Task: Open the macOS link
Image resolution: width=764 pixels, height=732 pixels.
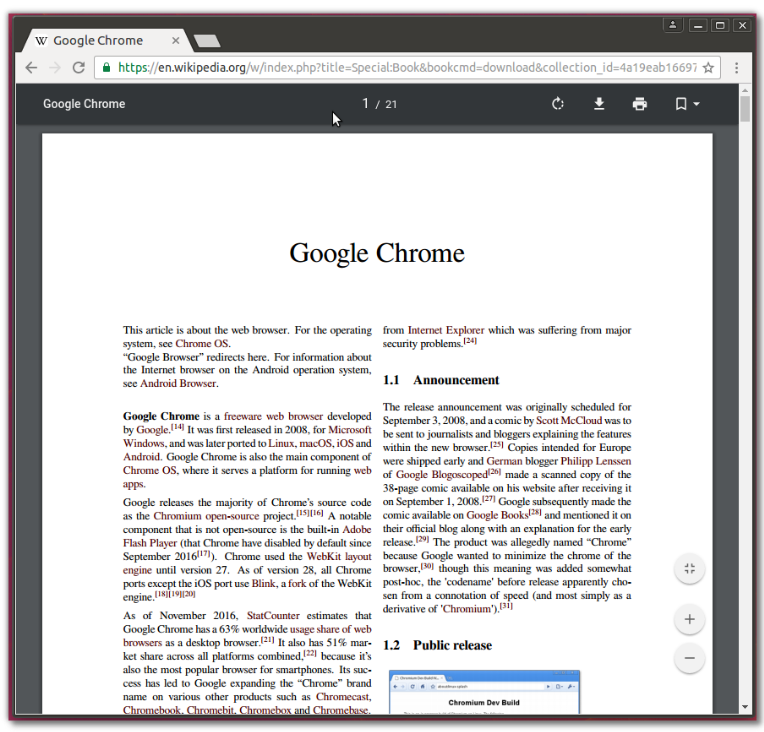Action: 315,443
